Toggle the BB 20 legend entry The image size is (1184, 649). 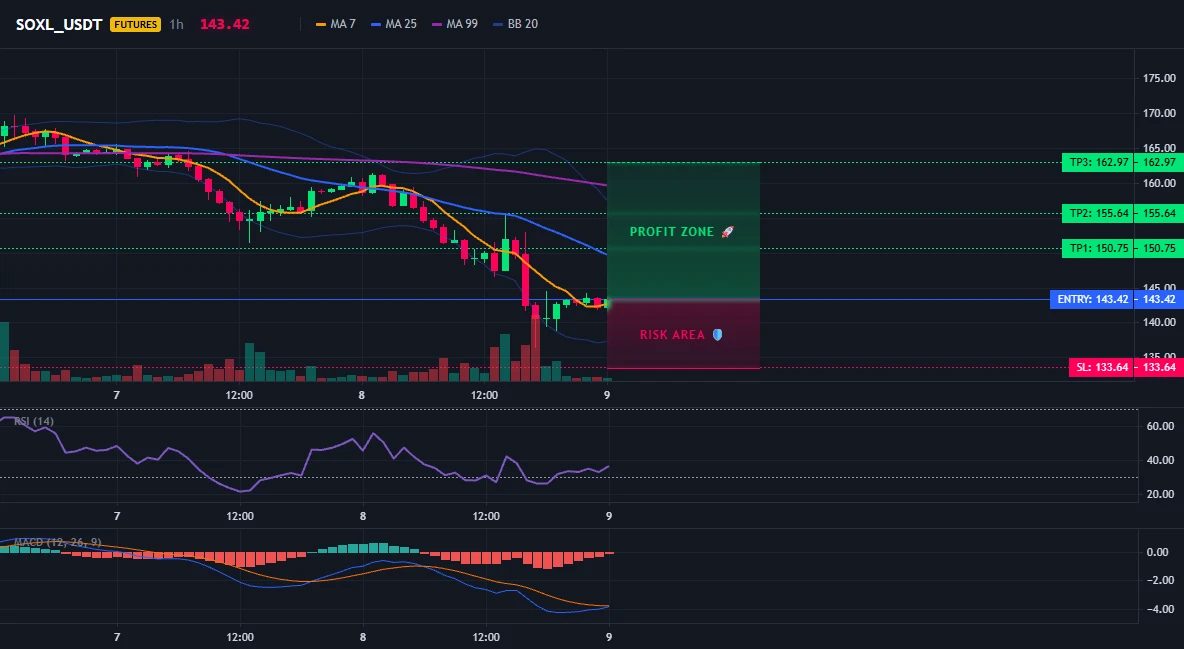coord(516,24)
